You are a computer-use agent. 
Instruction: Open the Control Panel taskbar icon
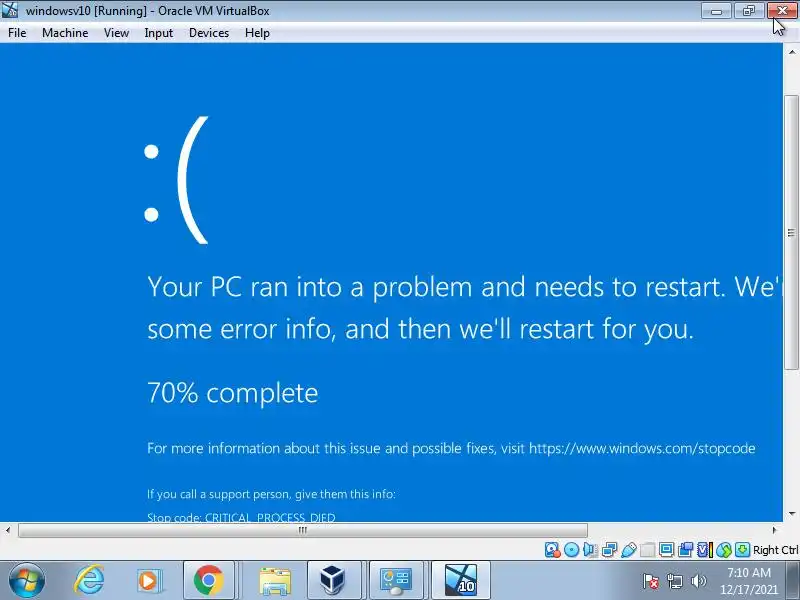point(396,580)
